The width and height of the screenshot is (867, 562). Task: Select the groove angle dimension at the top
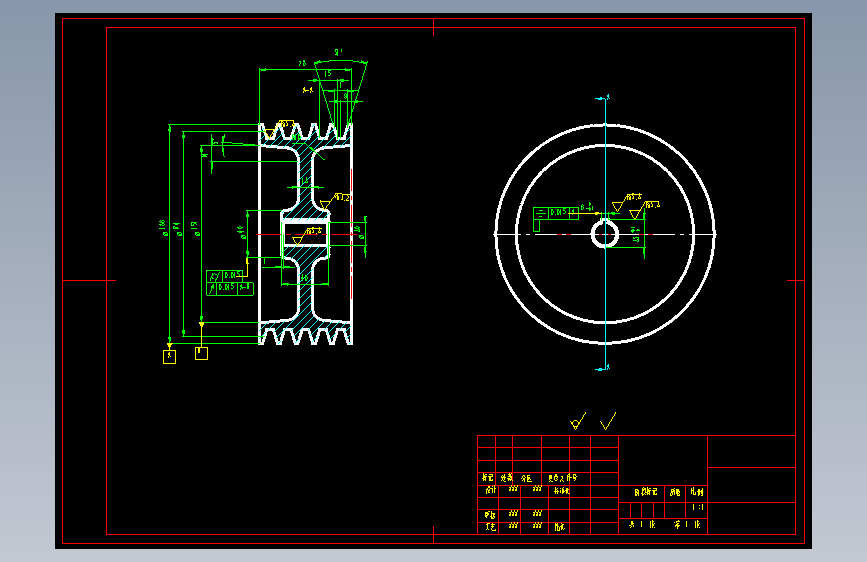click(338, 53)
